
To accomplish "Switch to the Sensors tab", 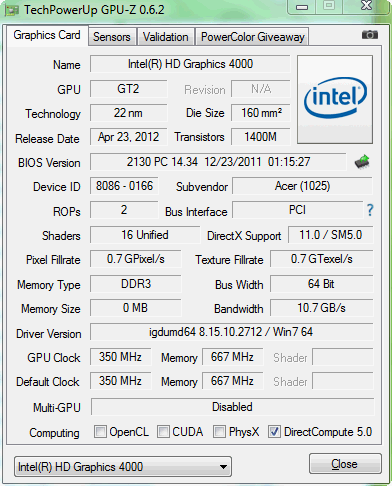I will (112, 37).
